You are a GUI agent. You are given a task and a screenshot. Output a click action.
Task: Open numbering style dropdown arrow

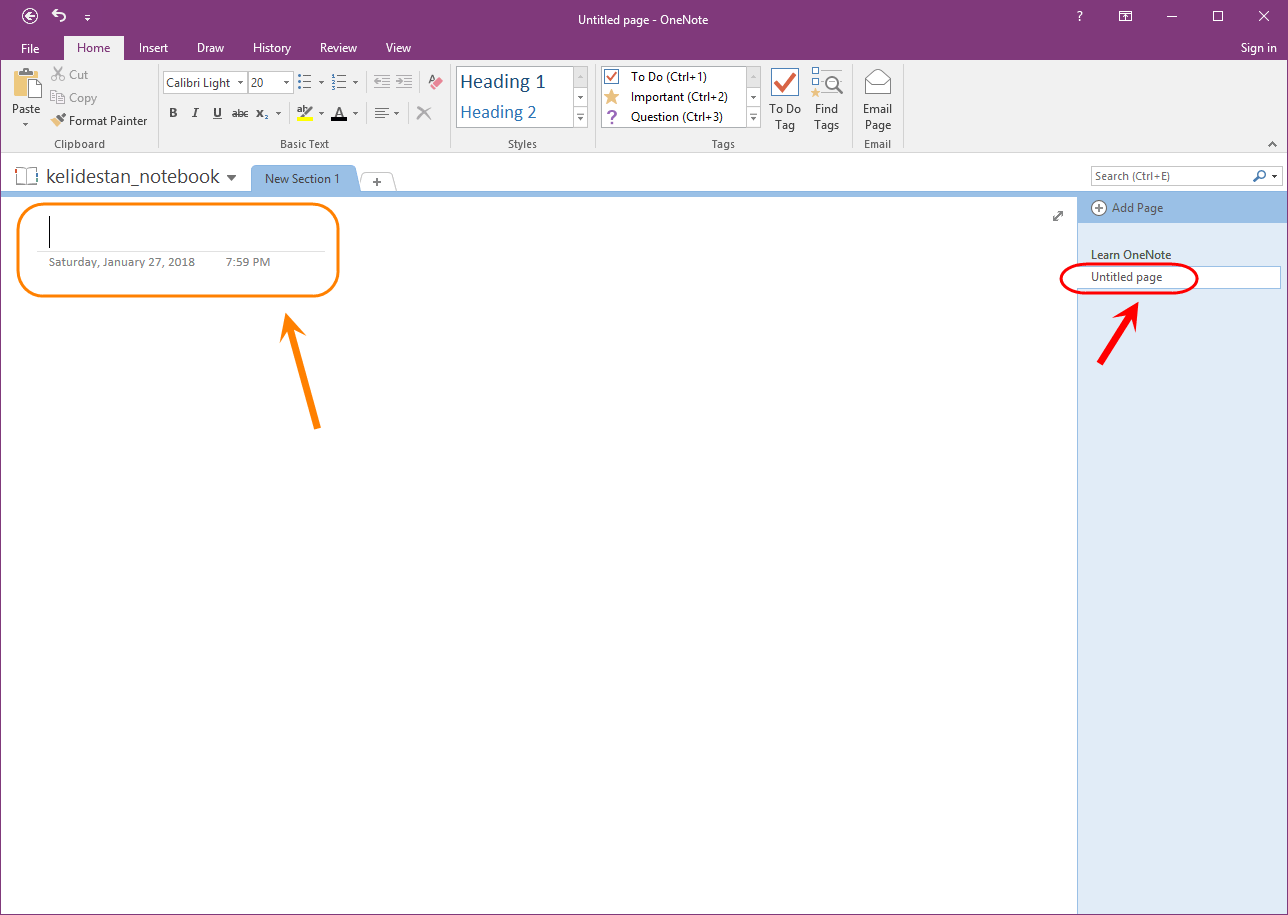(355, 83)
